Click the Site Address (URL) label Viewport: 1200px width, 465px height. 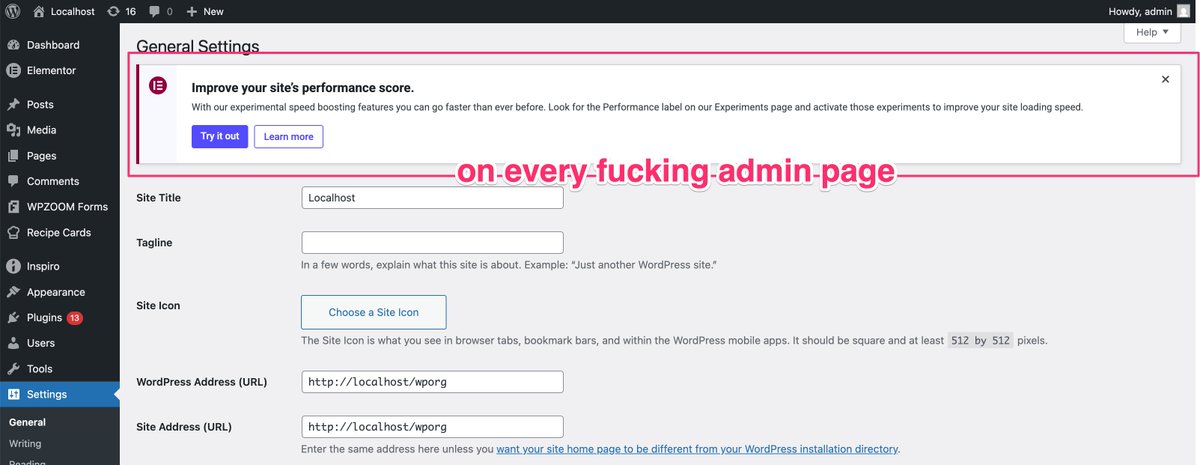184,426
